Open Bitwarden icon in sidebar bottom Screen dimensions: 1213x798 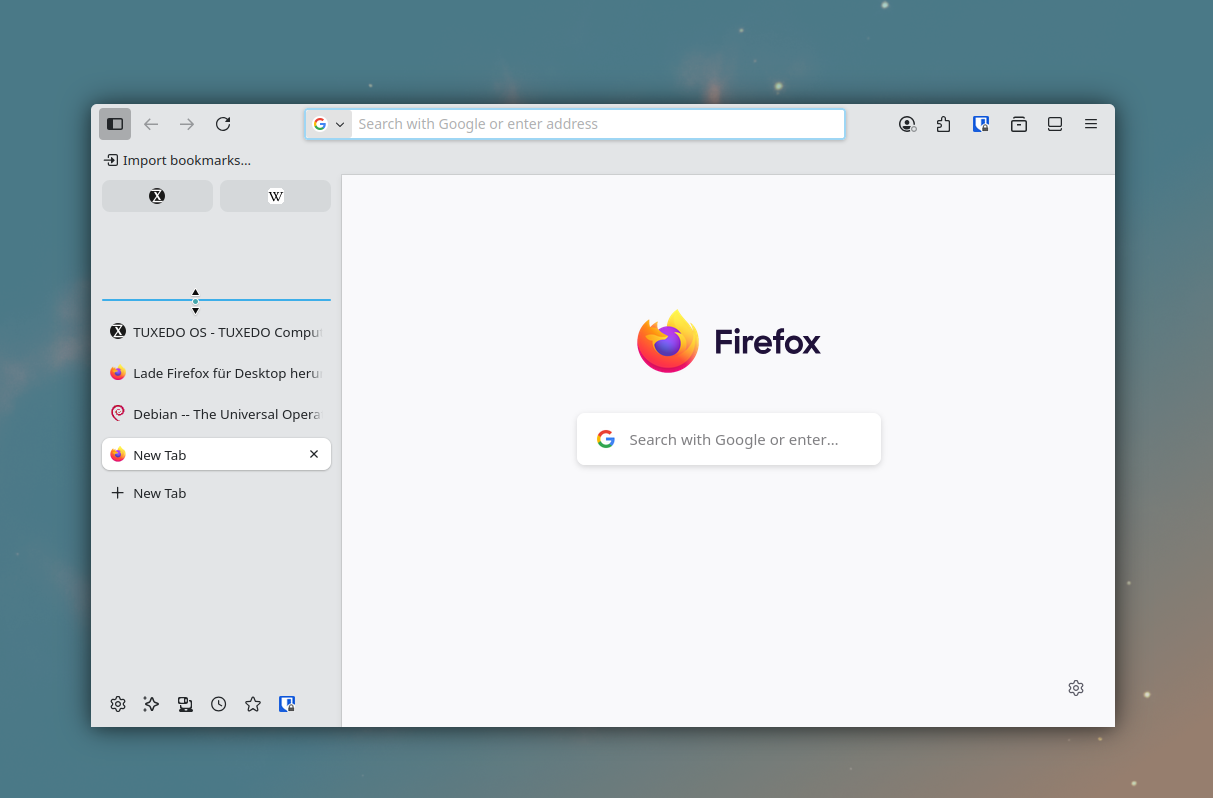287,704
